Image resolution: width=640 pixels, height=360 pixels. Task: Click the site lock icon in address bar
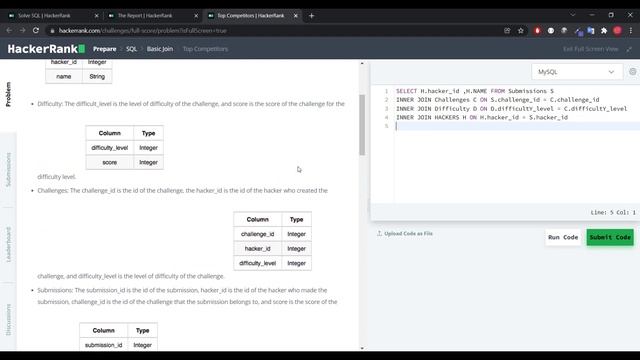[x=52, y=31]
